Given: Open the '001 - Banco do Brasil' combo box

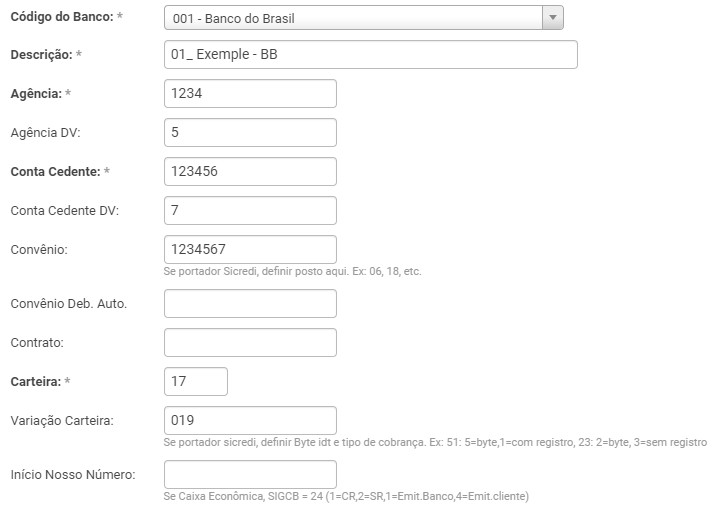Looking at the screenshot, I should point(352,18).
